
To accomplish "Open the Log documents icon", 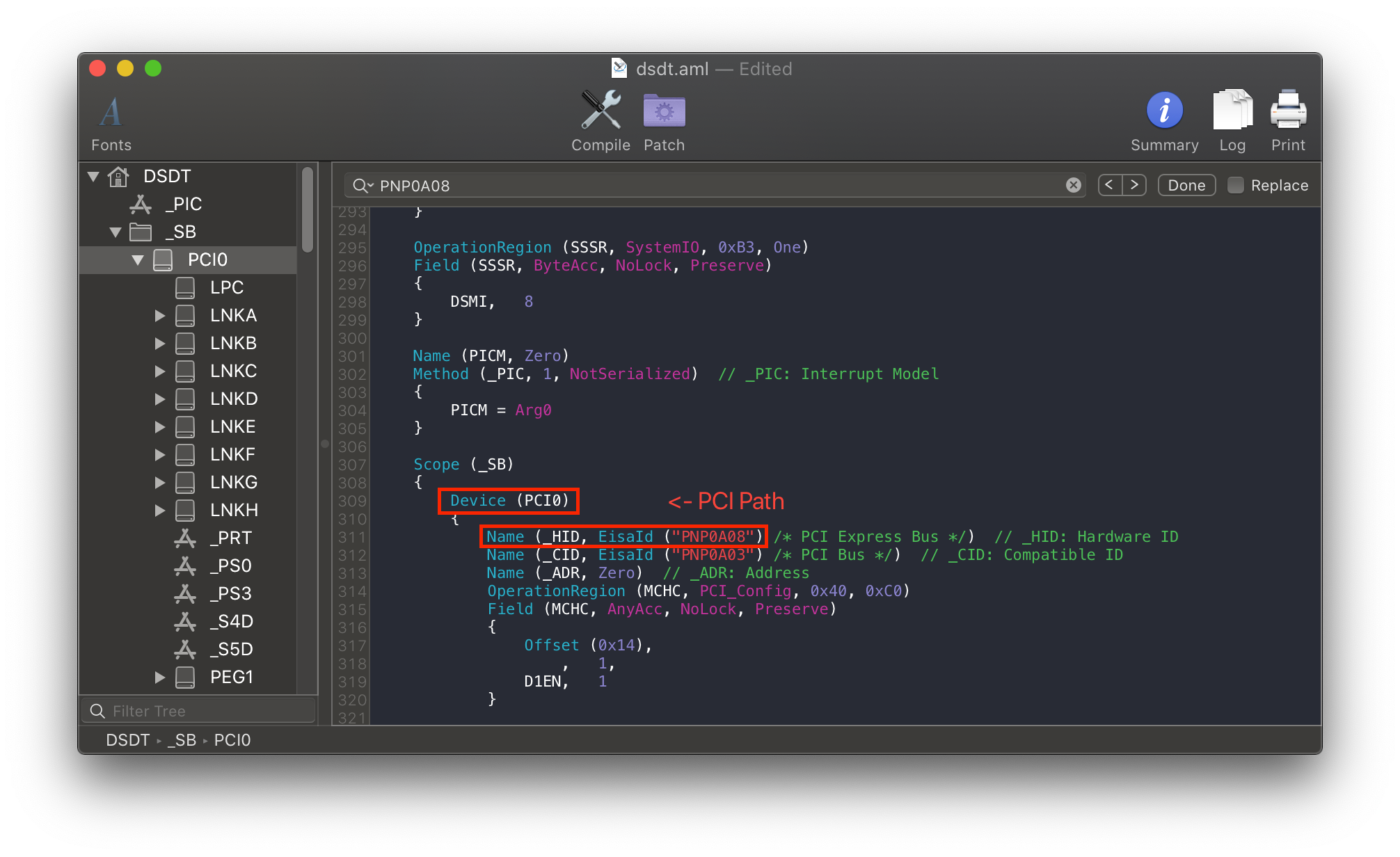I will 1232,111.
